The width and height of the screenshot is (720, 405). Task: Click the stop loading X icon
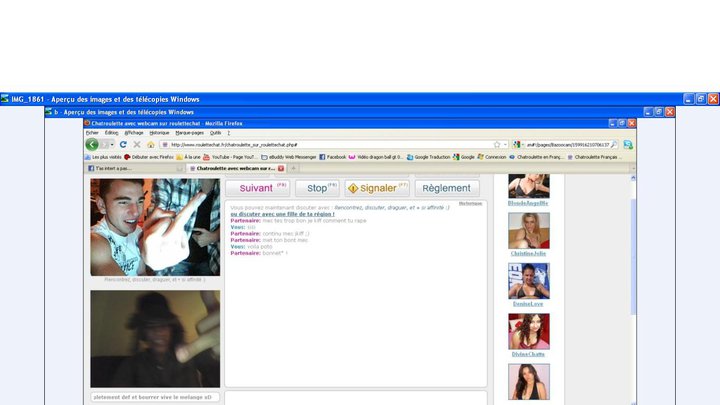[x=137, y=144]
